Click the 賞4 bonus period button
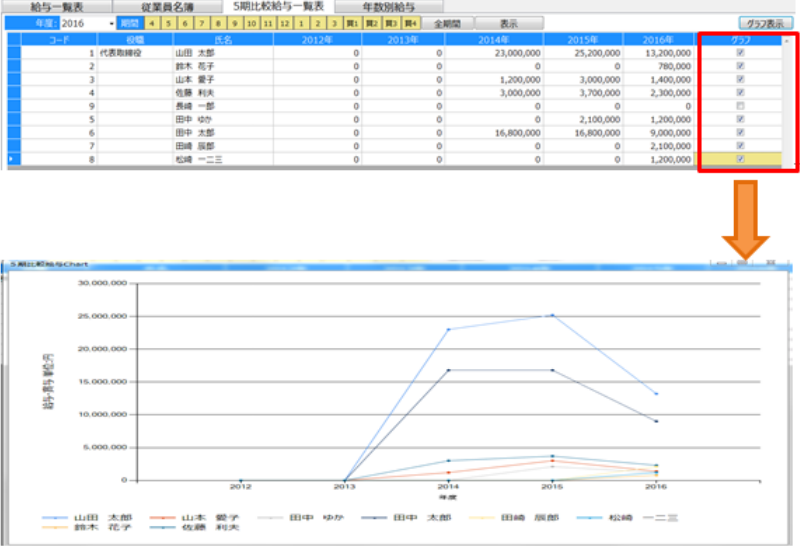 410,23
